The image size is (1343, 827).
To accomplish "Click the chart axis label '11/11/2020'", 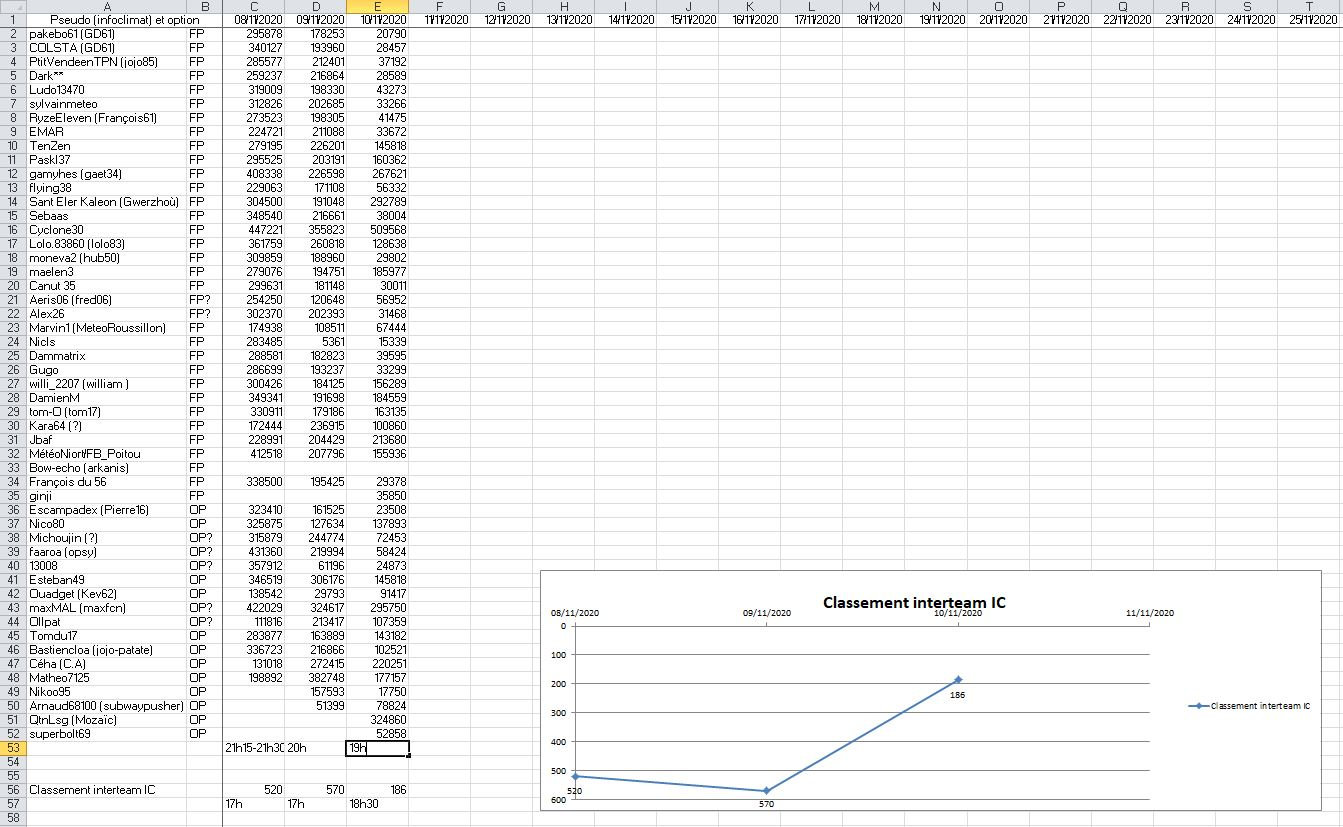I will click(x=1150, y=613).
